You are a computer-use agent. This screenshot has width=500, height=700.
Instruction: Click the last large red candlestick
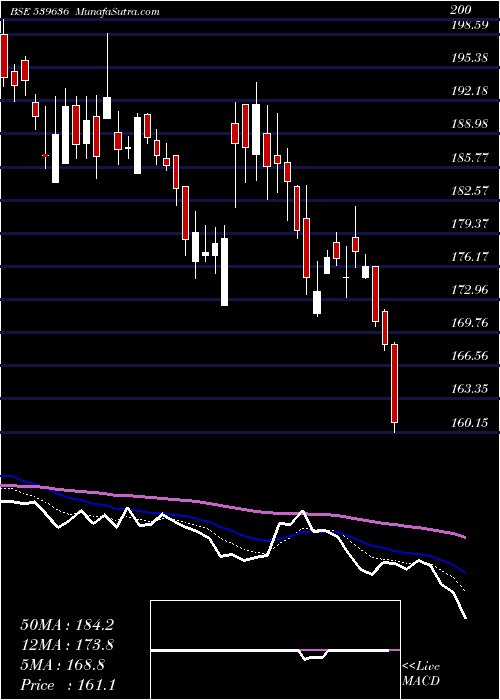coord(395,383)
